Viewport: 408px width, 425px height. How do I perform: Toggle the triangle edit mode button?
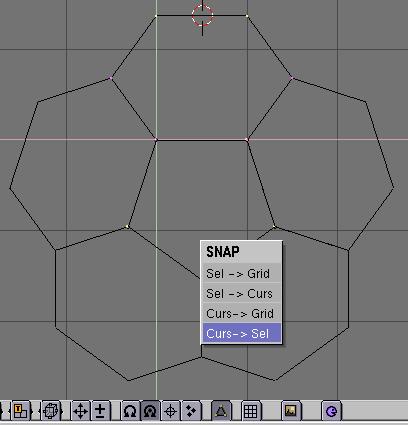click(221, 410)
